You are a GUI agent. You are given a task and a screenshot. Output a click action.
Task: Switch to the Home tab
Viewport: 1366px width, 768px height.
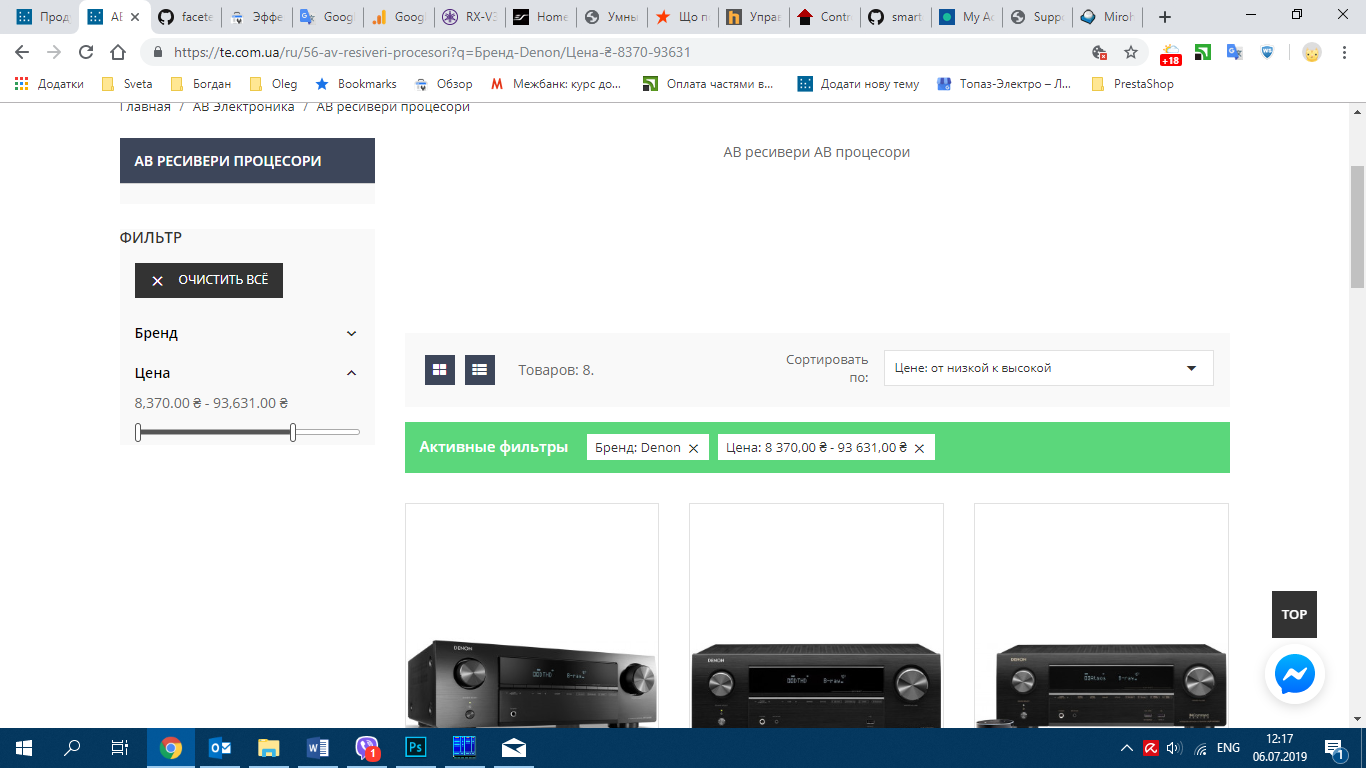pyautogui.click(x=541, y=17)
